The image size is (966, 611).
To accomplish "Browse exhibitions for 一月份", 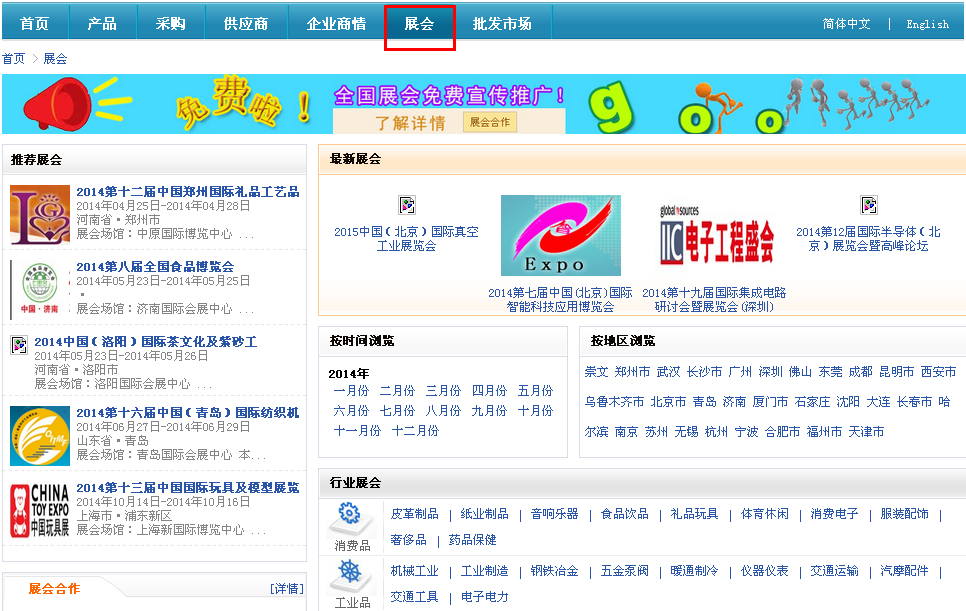I will [x=353, y=390].
